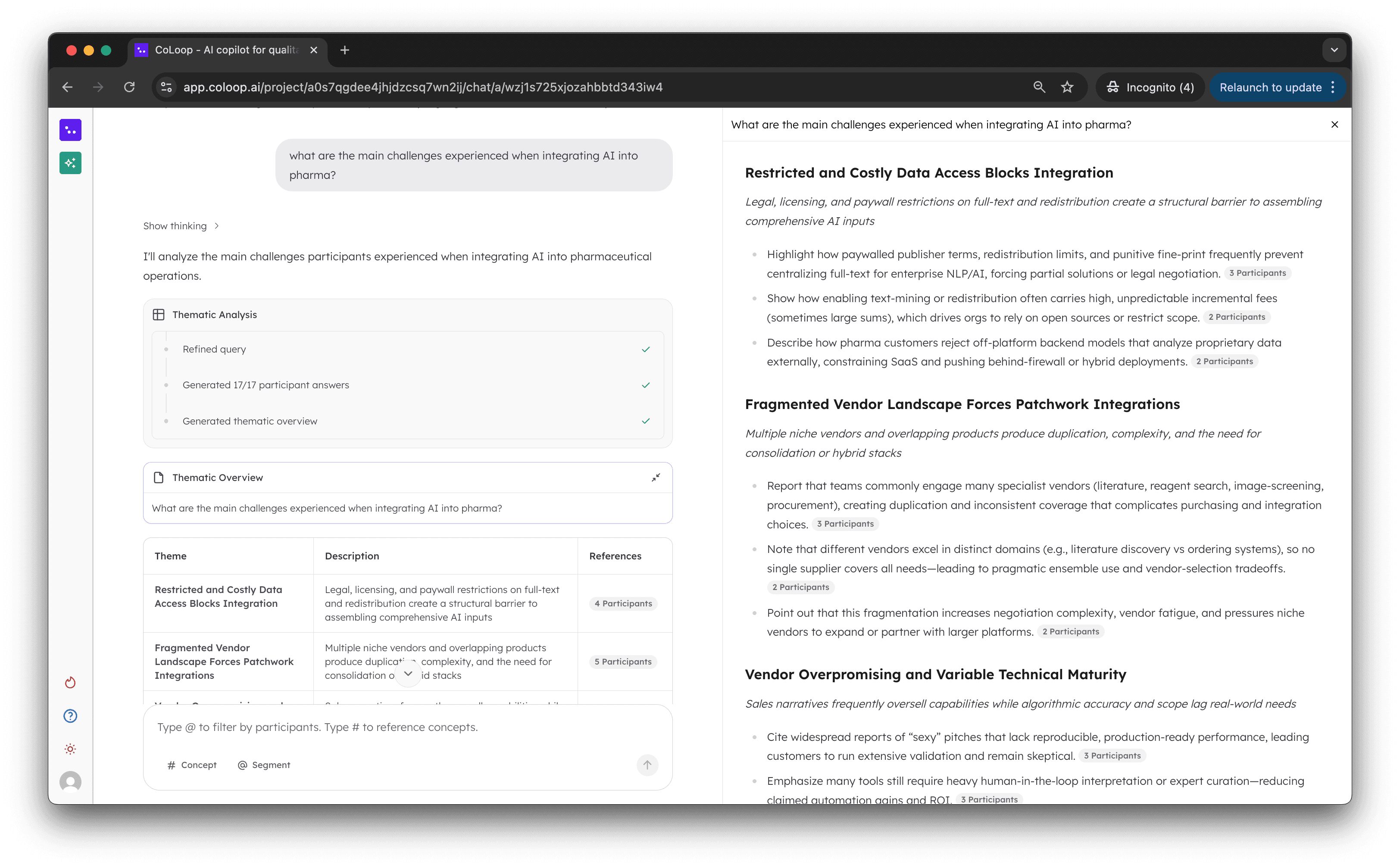Screen dimensions: 1400x868
Task: Open the green AI sparkle sidebar icon
Action: pyautogui.click(x=70, y=163)
